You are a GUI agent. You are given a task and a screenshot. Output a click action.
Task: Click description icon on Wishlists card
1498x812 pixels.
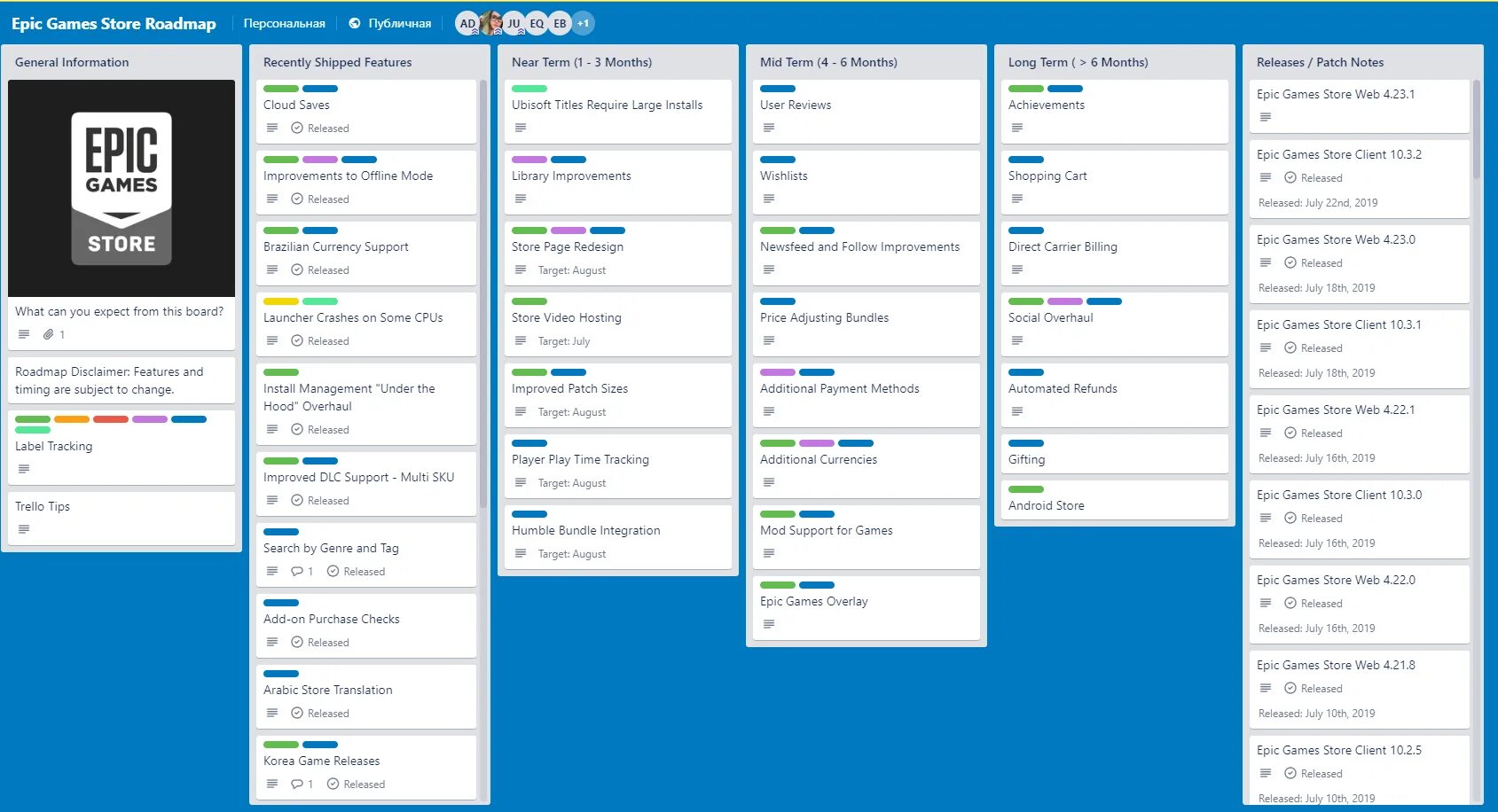pos(769,199)
